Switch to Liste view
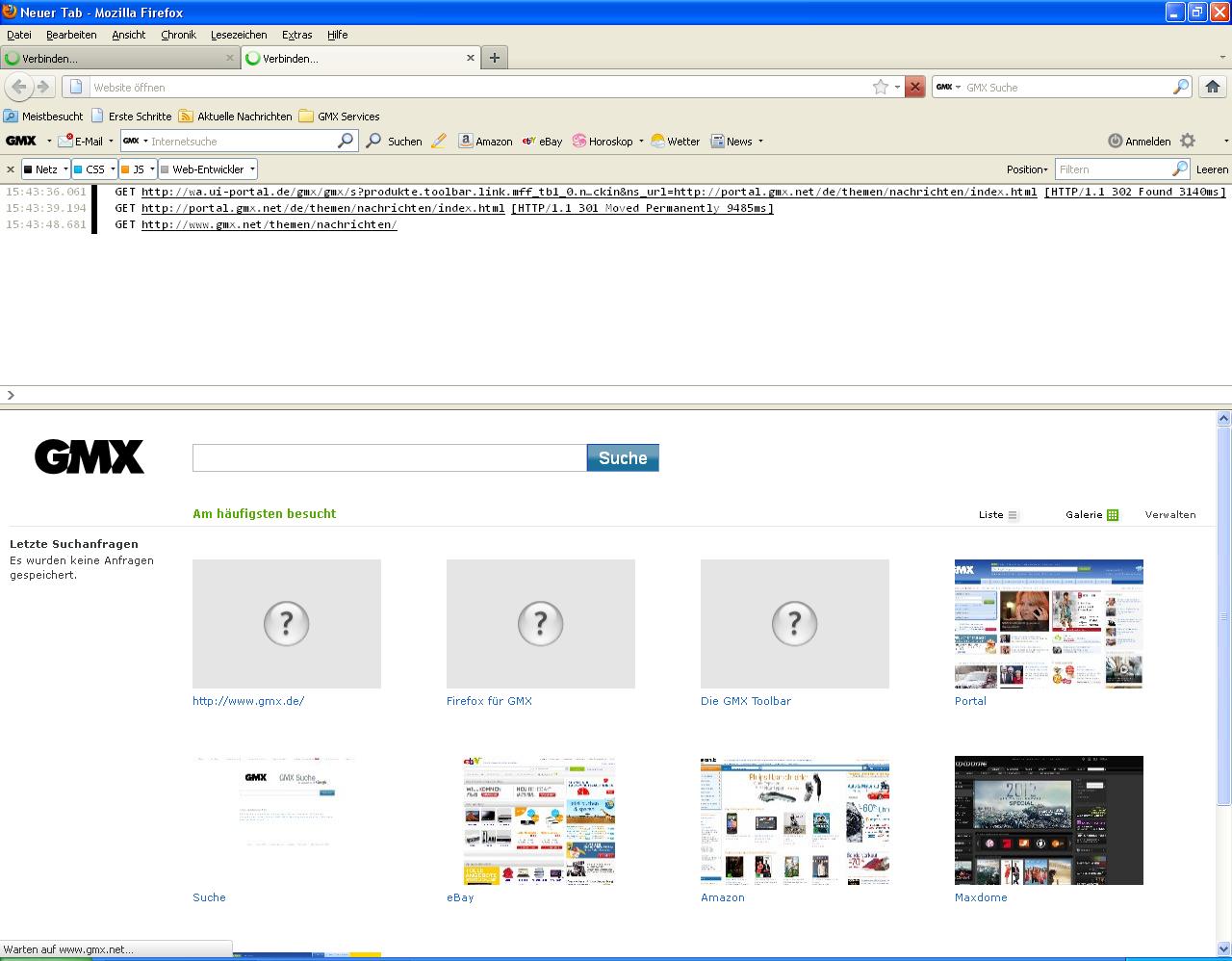The image size is (1232, 961). pyautogui.click(x=998, y=515)
